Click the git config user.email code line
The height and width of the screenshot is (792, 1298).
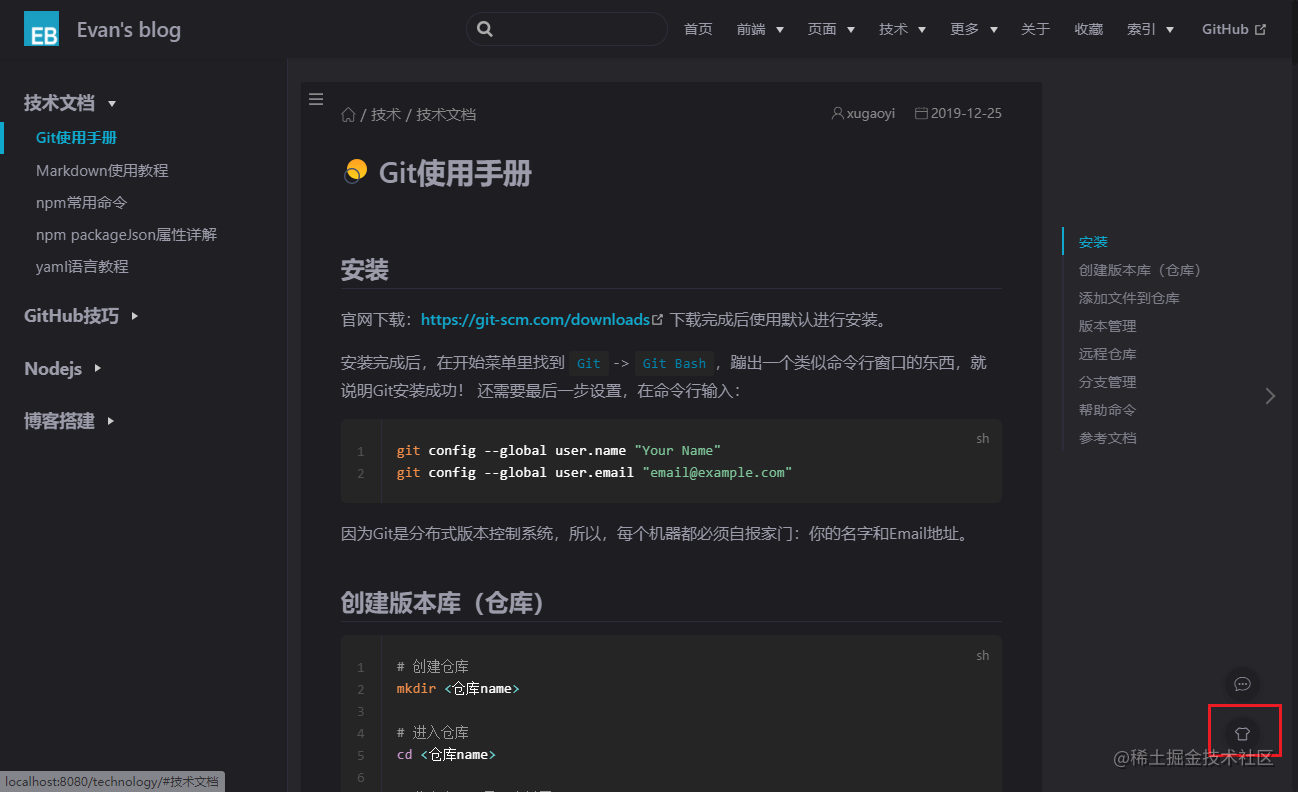tap(594, 472)
